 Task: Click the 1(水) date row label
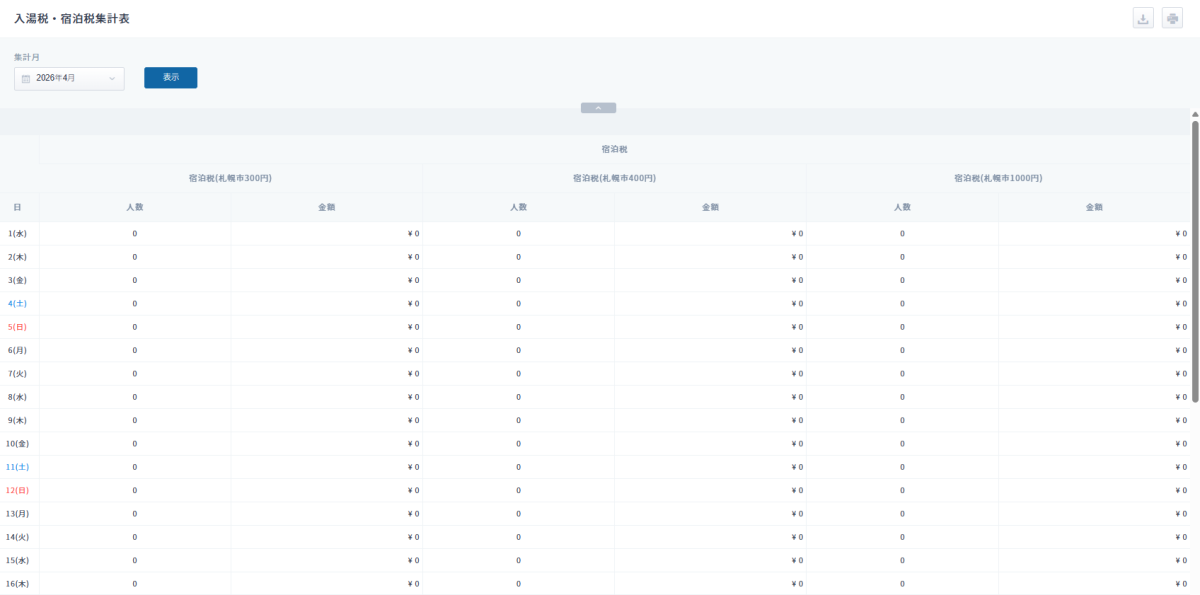point(17,234)
